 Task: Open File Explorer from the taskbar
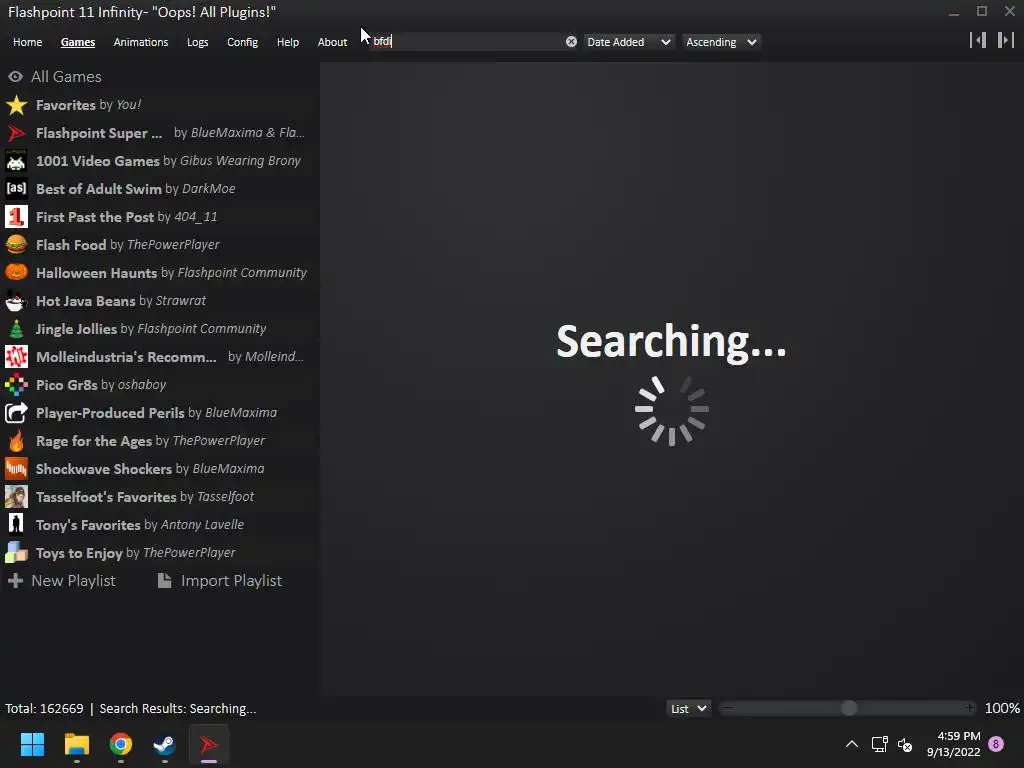click(x=76, y=744)
